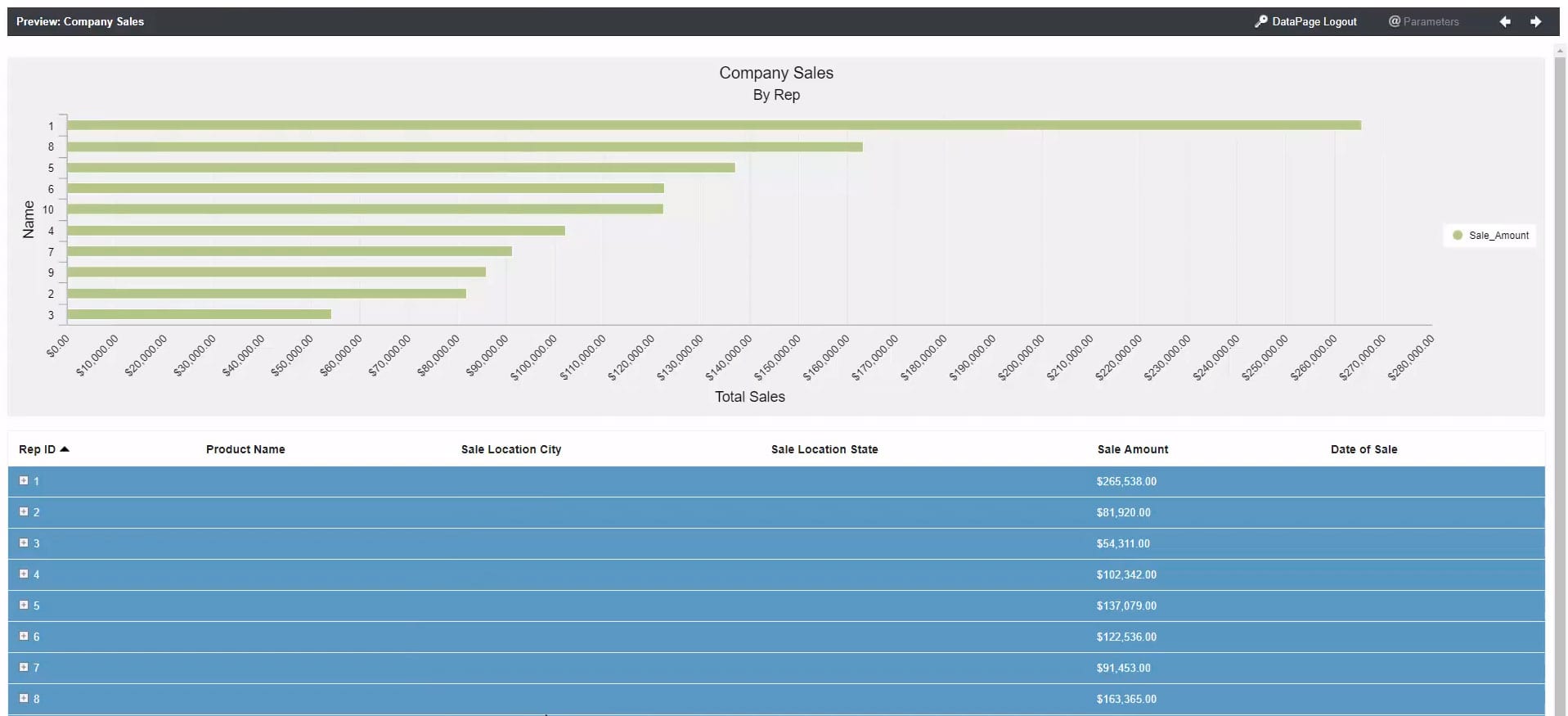Expand the Rep ID 8 group row
1568x716 pixels.
click(x=24, y=699)
